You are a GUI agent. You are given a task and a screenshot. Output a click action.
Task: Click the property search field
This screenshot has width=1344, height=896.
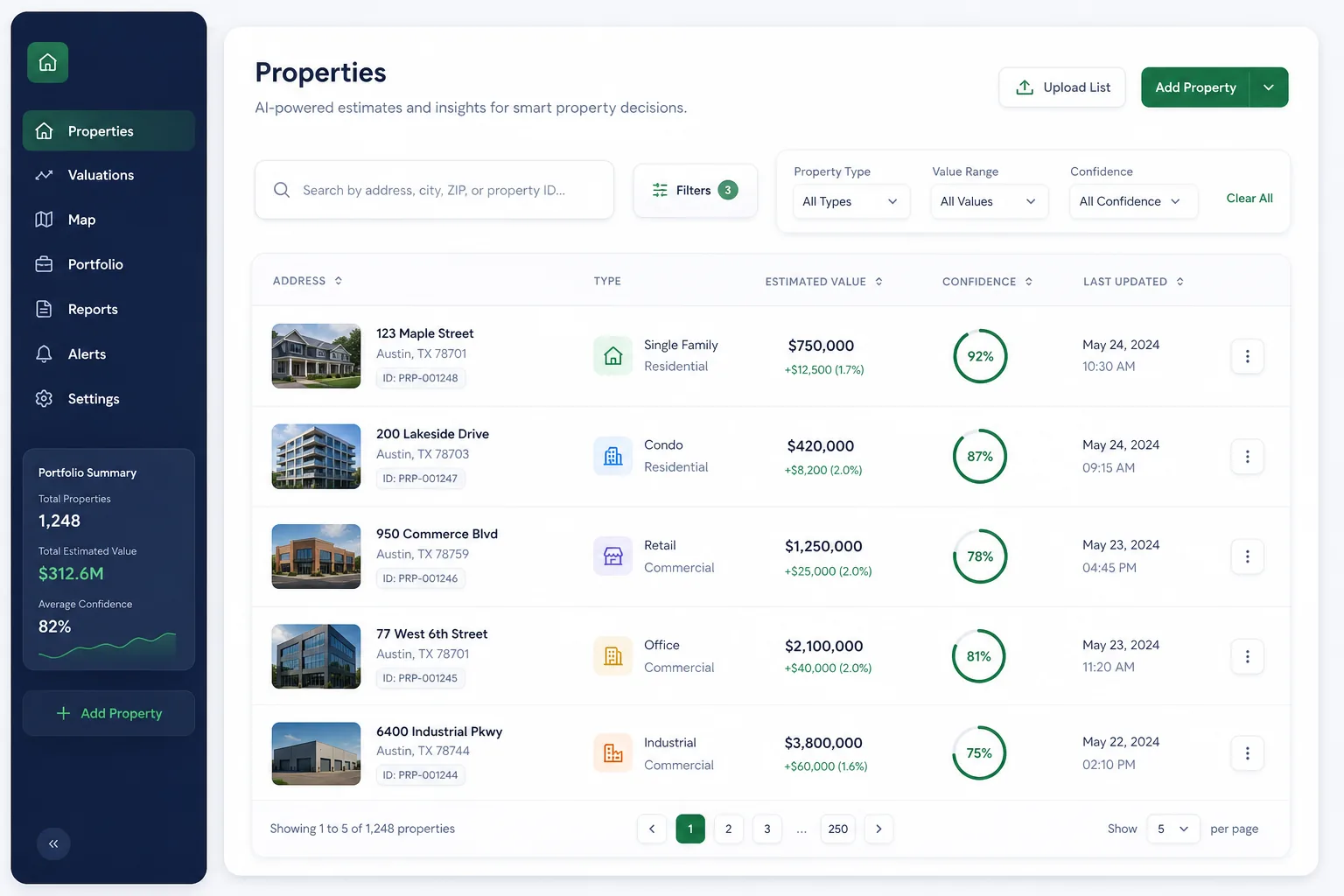point(434,190)
